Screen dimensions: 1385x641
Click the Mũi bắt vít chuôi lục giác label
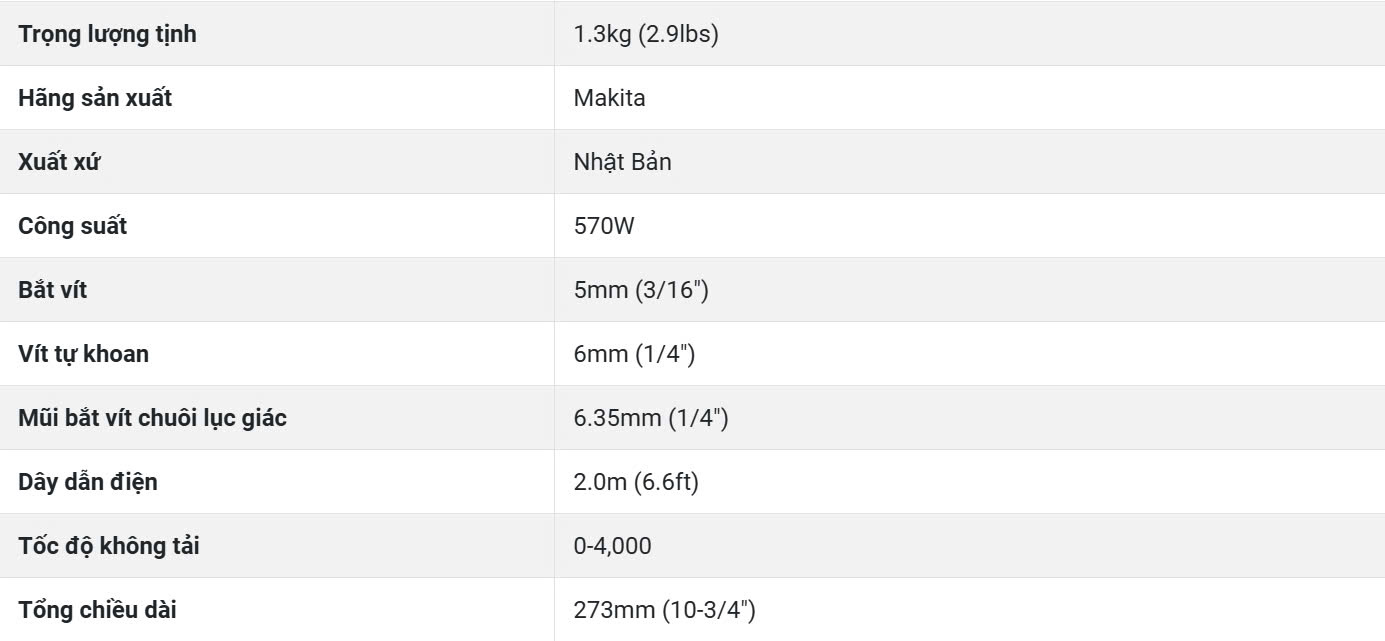point(152,418)
